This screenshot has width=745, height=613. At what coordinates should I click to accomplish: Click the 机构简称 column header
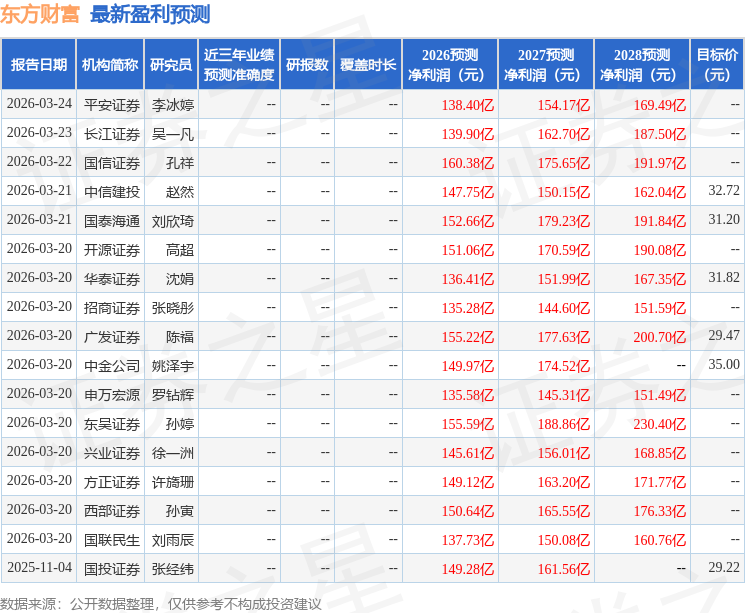110,64
